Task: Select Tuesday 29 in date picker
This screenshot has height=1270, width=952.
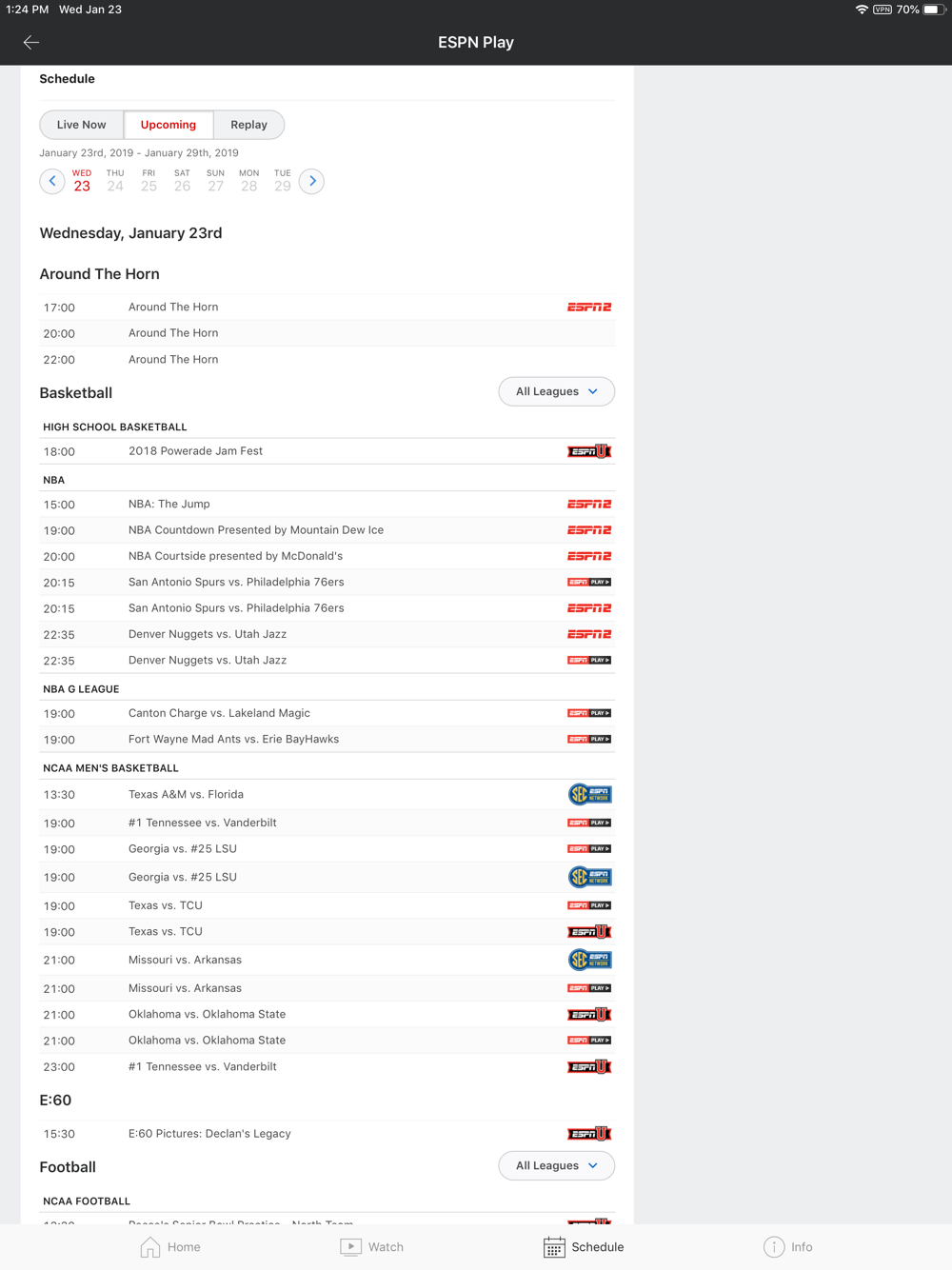Action: (283, 181)
